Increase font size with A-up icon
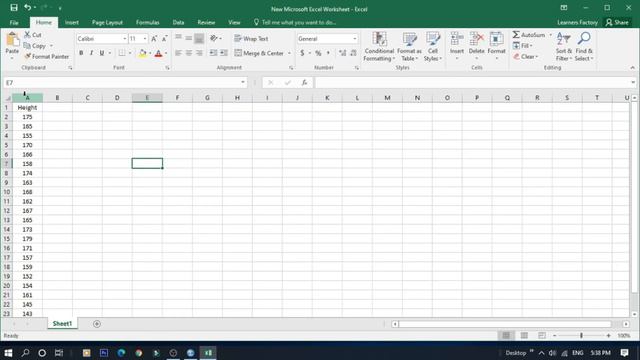This screenshot has width=640, height=360. point(154,39)
